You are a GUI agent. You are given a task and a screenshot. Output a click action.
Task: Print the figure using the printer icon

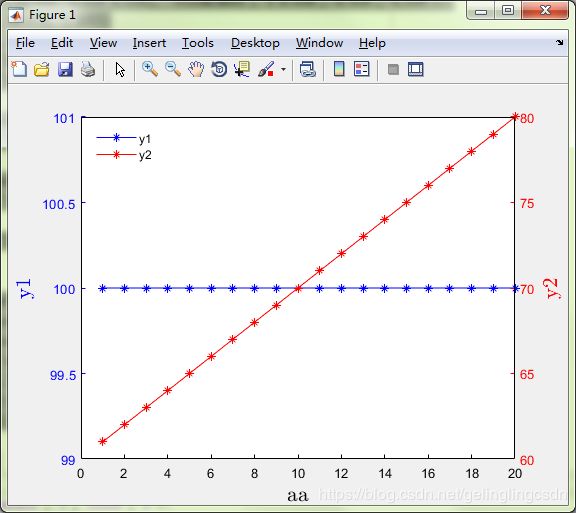tap(88, 69)
